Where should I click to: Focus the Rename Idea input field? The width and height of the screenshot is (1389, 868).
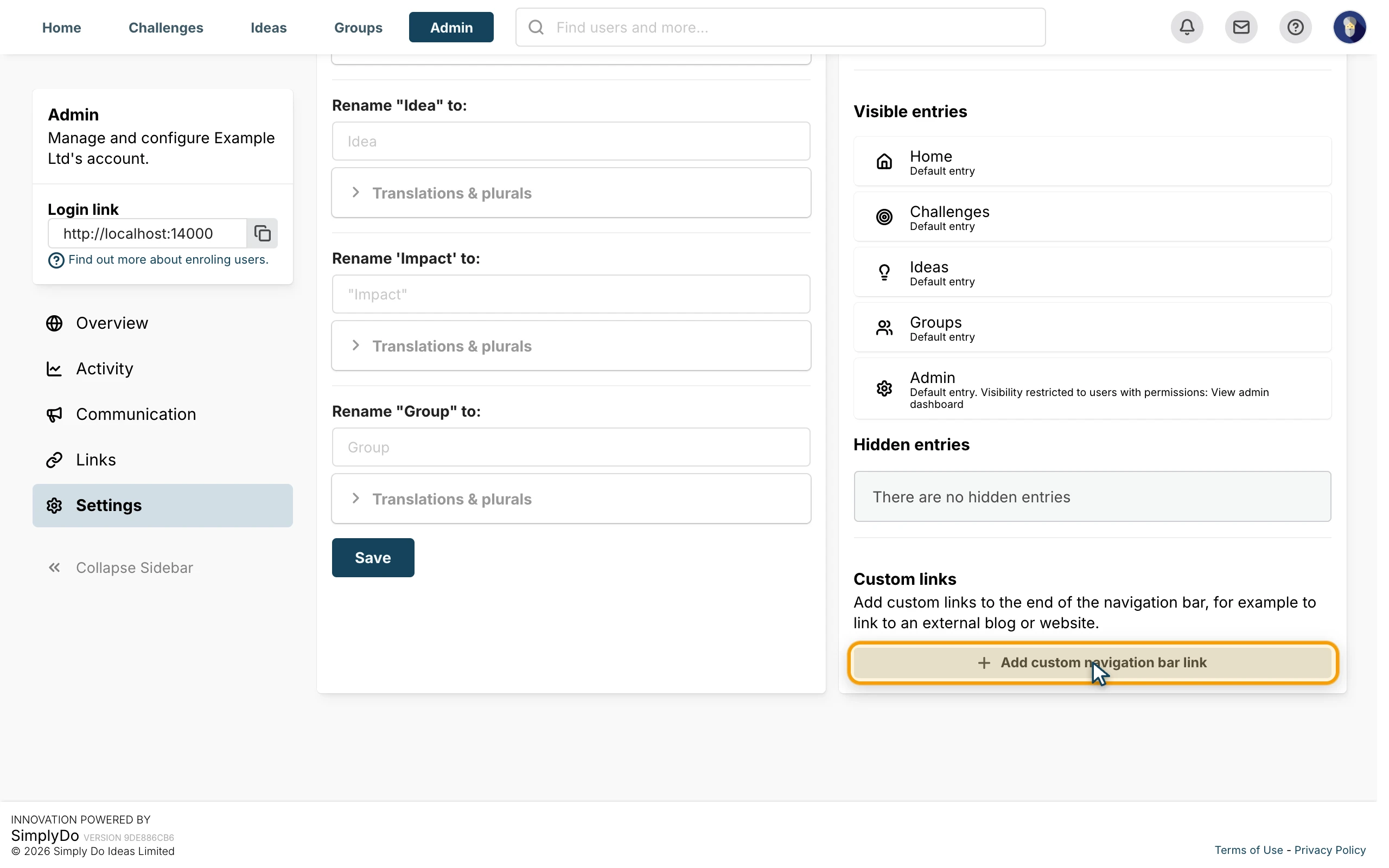571,141
